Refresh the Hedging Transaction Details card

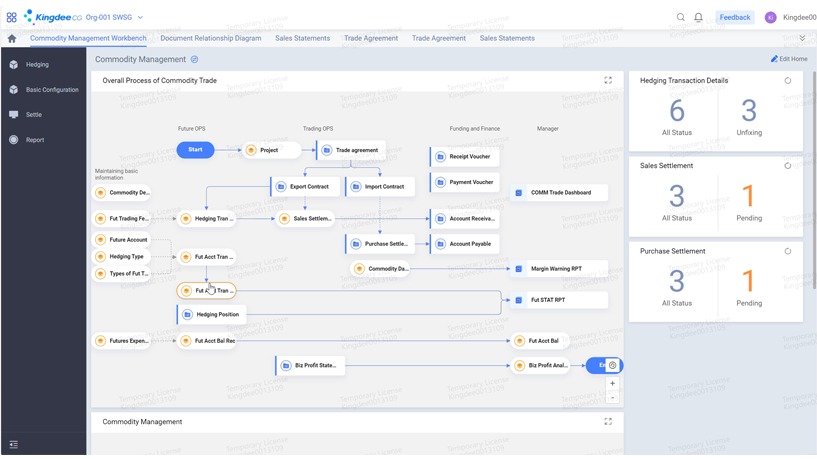788,81
